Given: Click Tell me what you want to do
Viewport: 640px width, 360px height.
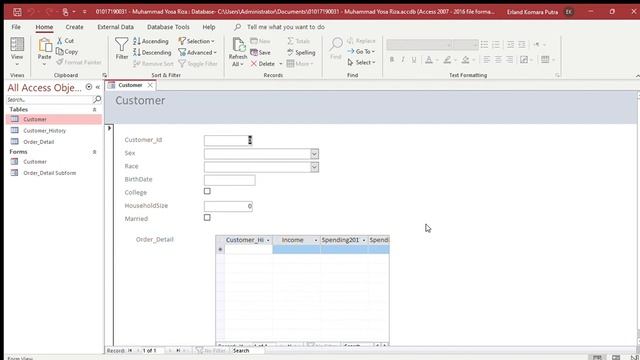Looking at the screenshot, I should (286, 27).
